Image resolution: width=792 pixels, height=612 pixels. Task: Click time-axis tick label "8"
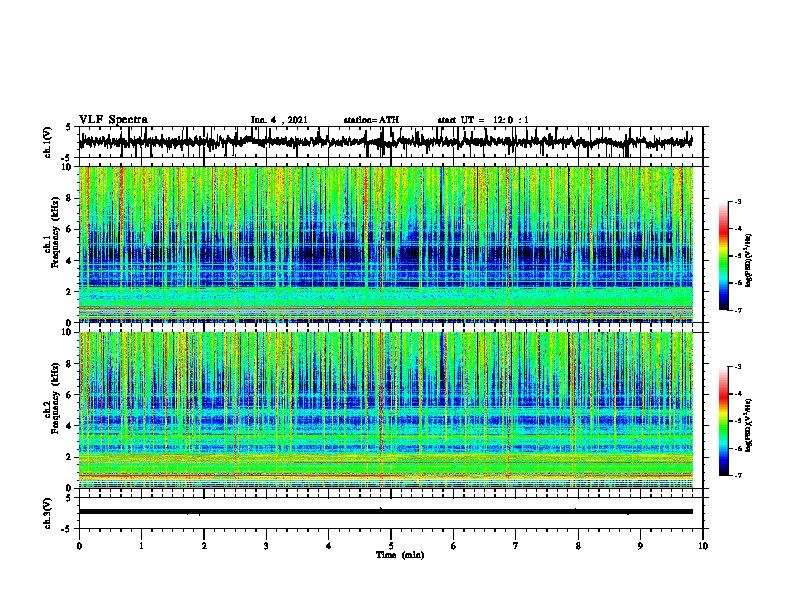coord(578,546)
